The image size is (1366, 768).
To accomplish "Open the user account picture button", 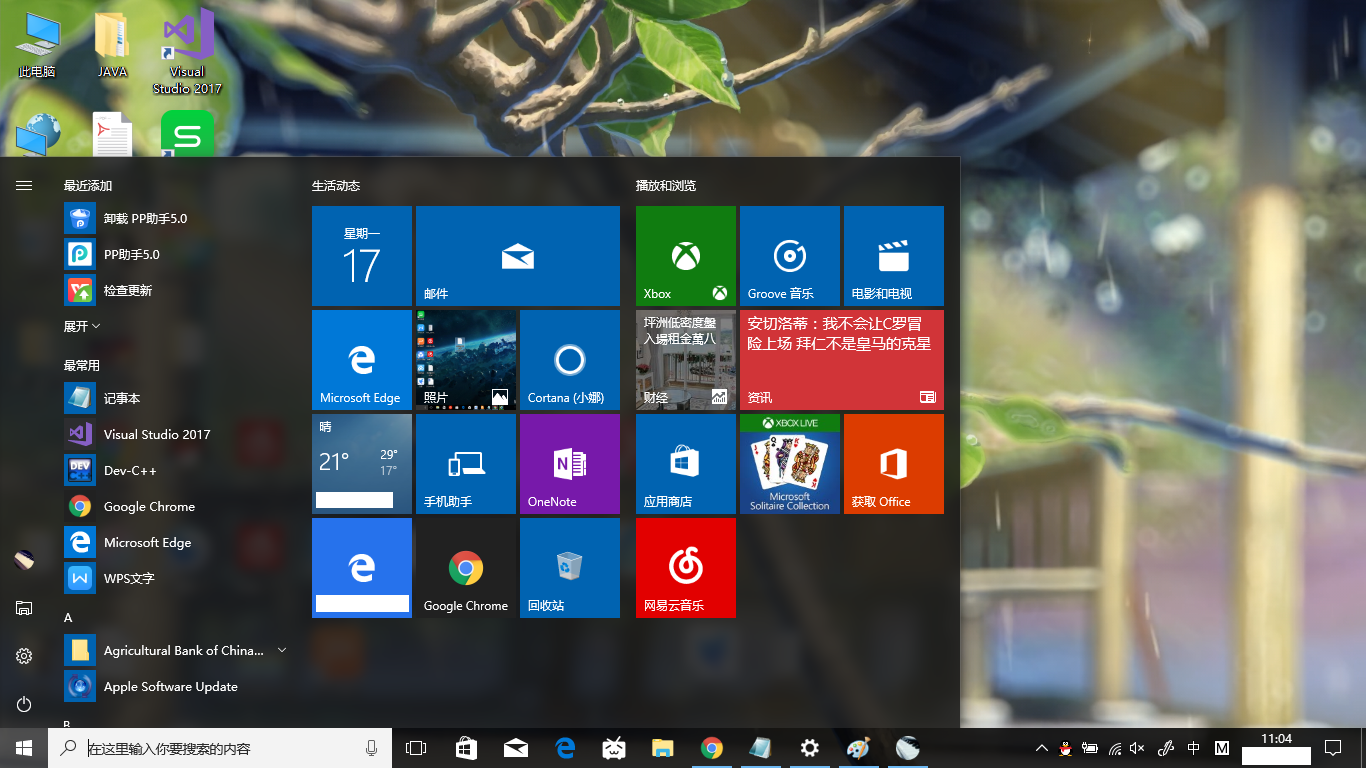I will [24, 560].
